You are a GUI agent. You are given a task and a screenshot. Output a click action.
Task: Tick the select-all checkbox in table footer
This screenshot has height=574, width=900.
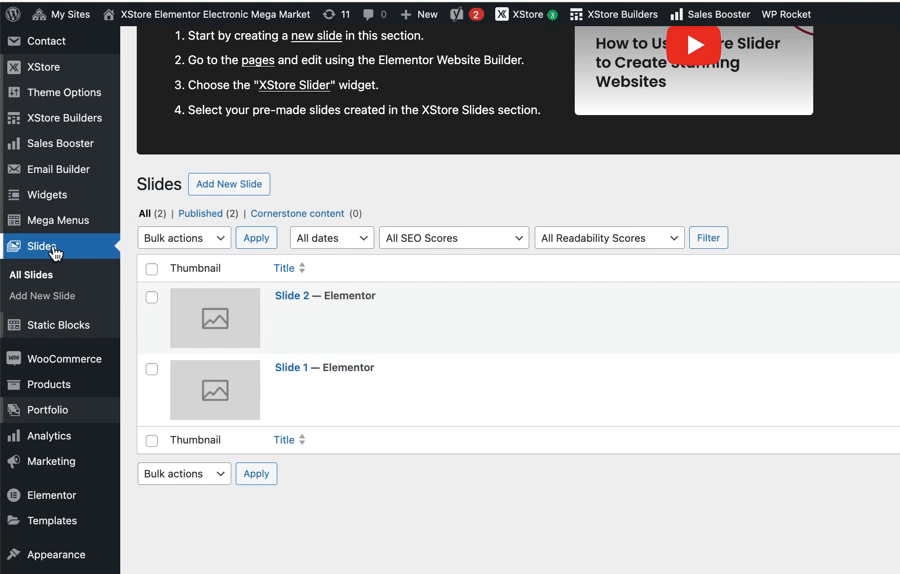(x=152, y=440)
